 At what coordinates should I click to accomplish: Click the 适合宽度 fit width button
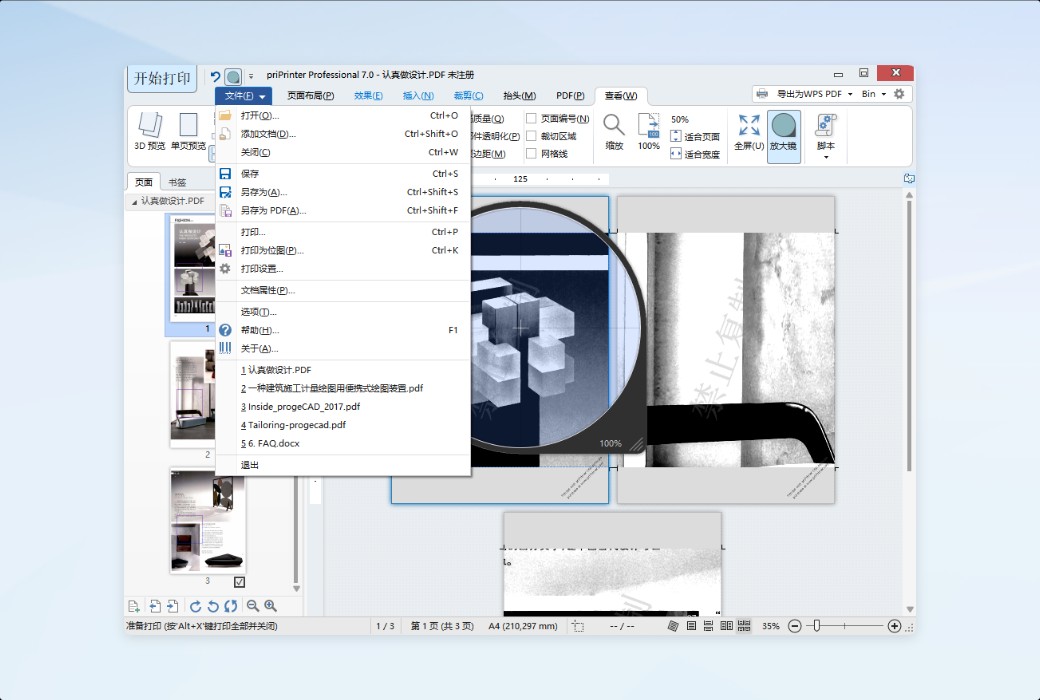[x=695, y=154]
